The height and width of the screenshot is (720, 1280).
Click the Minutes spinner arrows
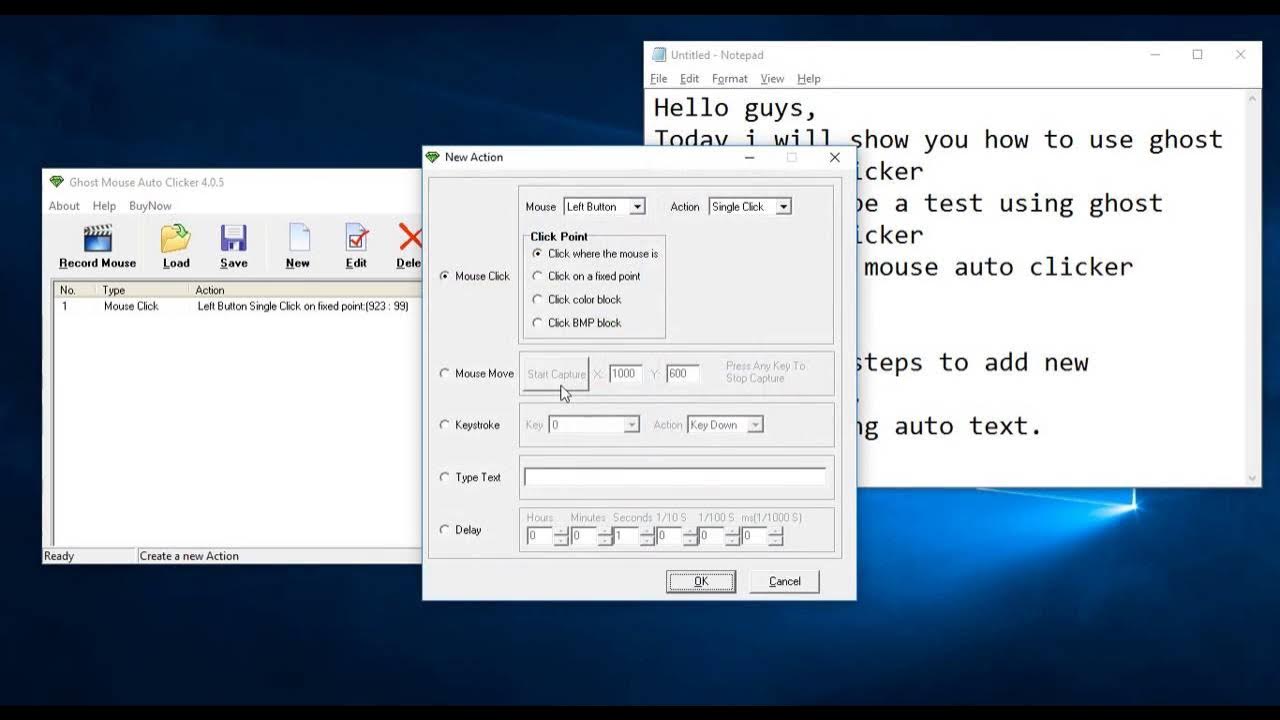(x=605, y=536)
